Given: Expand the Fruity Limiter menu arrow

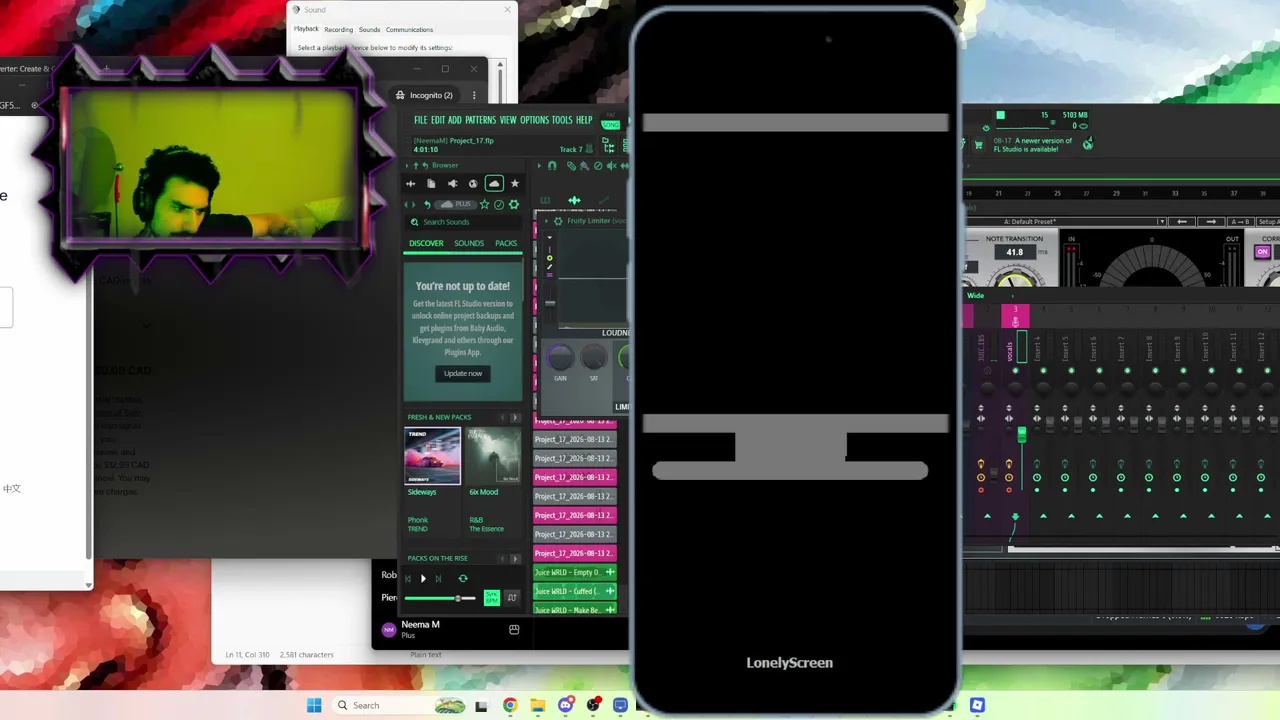Looking at the screenshot, I should click(x=545, y=221).
